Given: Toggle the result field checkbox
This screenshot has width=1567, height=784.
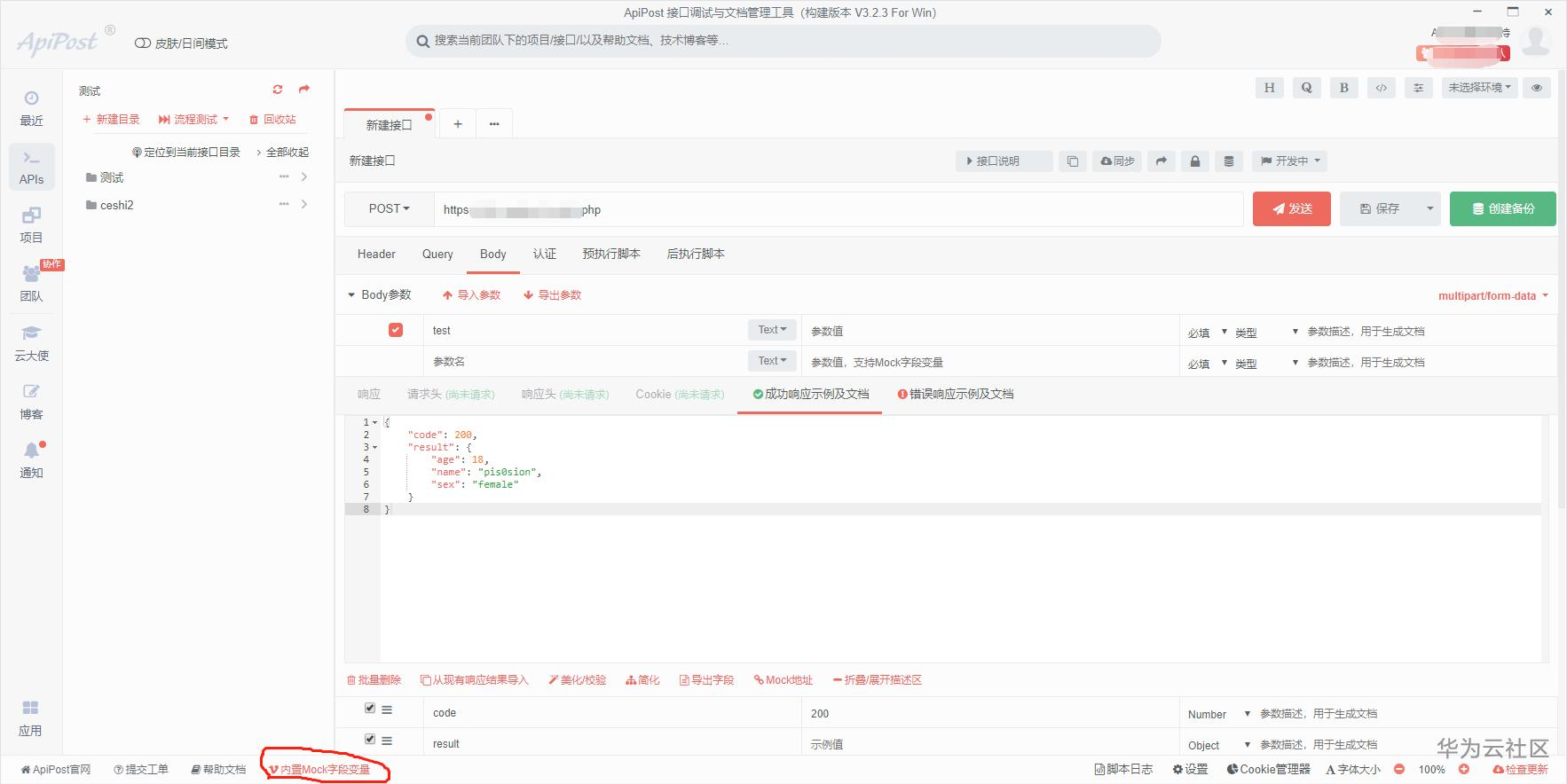Looking at the screenshot, I should coord(370,739).
